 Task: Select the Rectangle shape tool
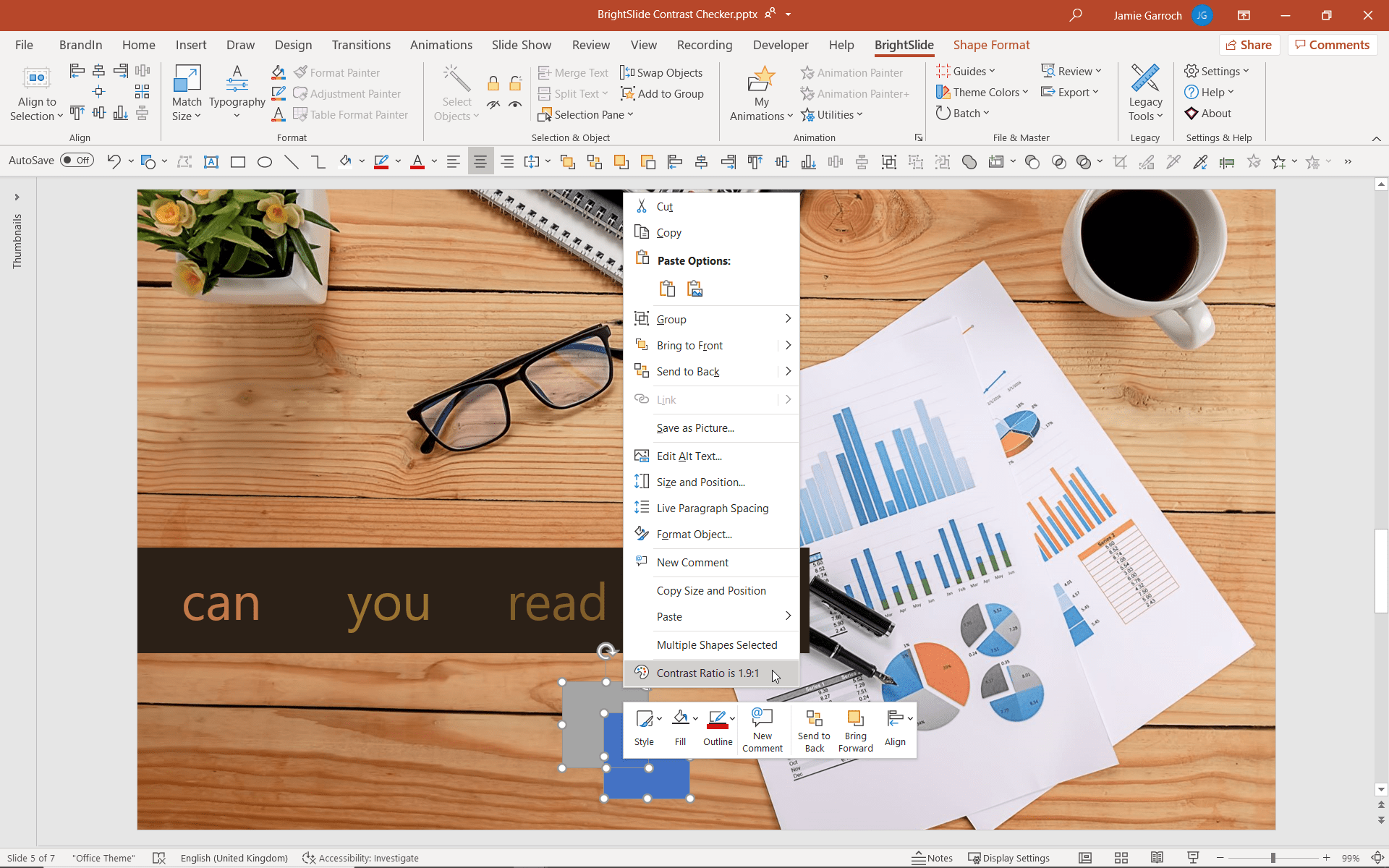tap(237, 162)
